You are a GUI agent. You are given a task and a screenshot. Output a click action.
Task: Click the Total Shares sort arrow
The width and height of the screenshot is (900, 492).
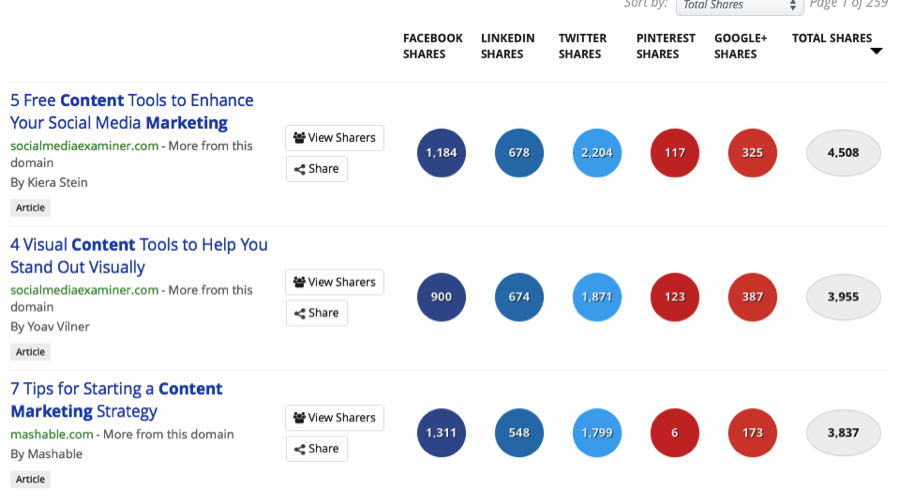(x=876, y=51)
